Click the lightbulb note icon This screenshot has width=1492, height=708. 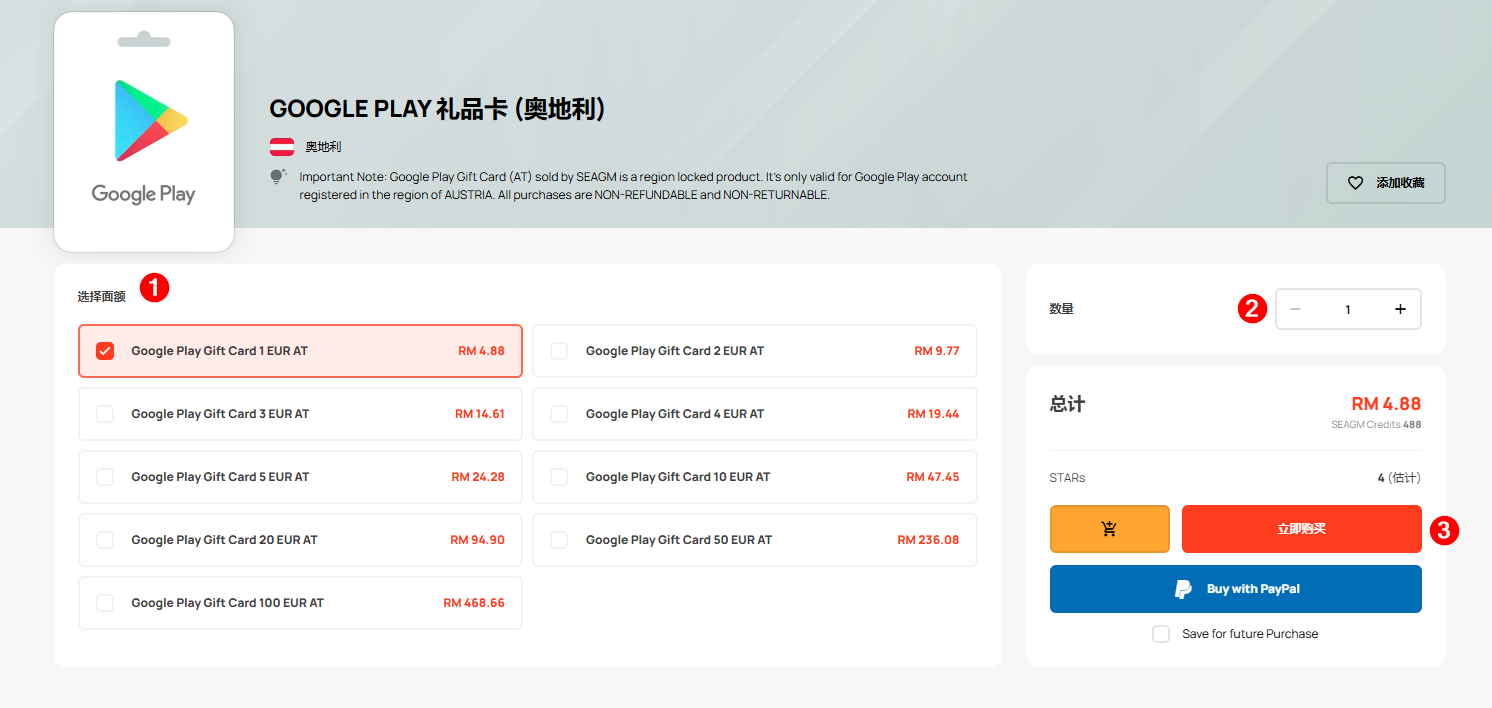pos(278,177)
